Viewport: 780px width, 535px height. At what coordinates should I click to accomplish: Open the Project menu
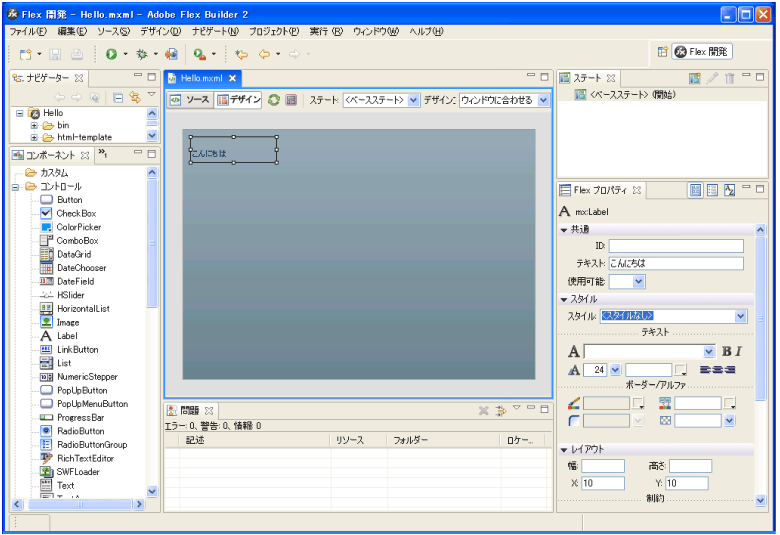point(274,31)
